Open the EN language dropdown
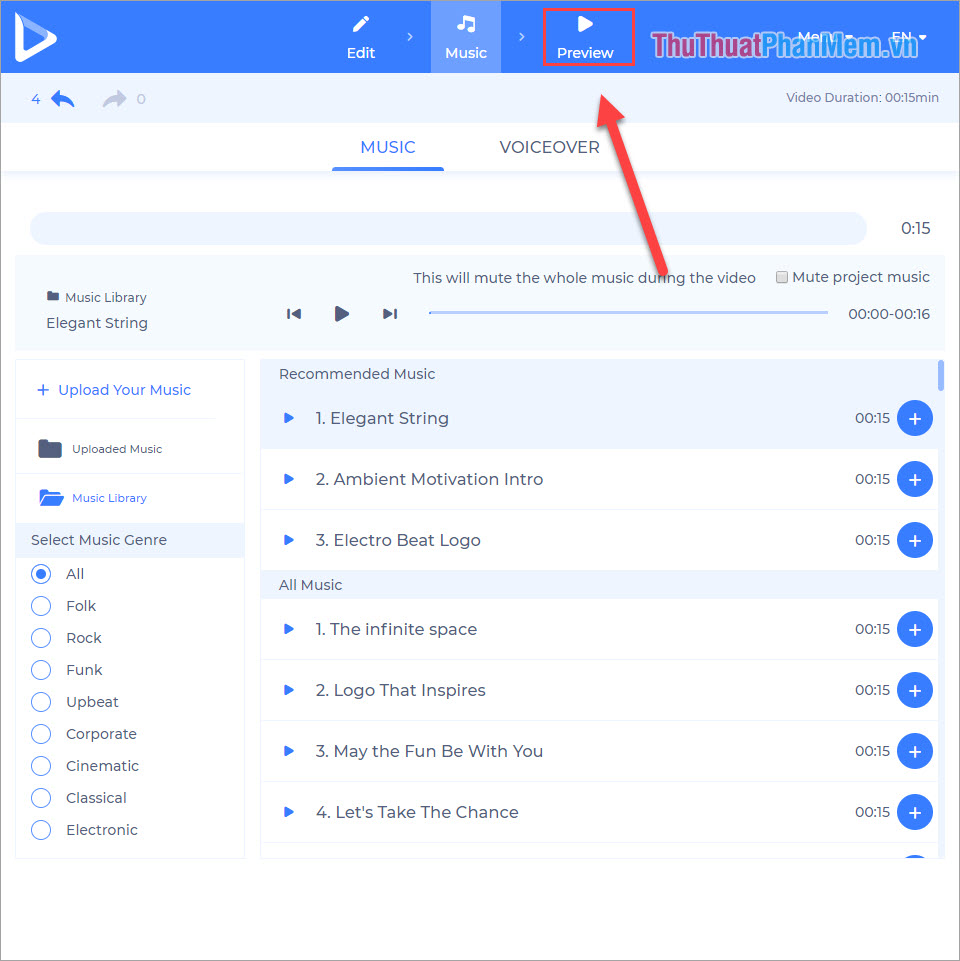Screen dimensions: 960x961 click(908, 37)
